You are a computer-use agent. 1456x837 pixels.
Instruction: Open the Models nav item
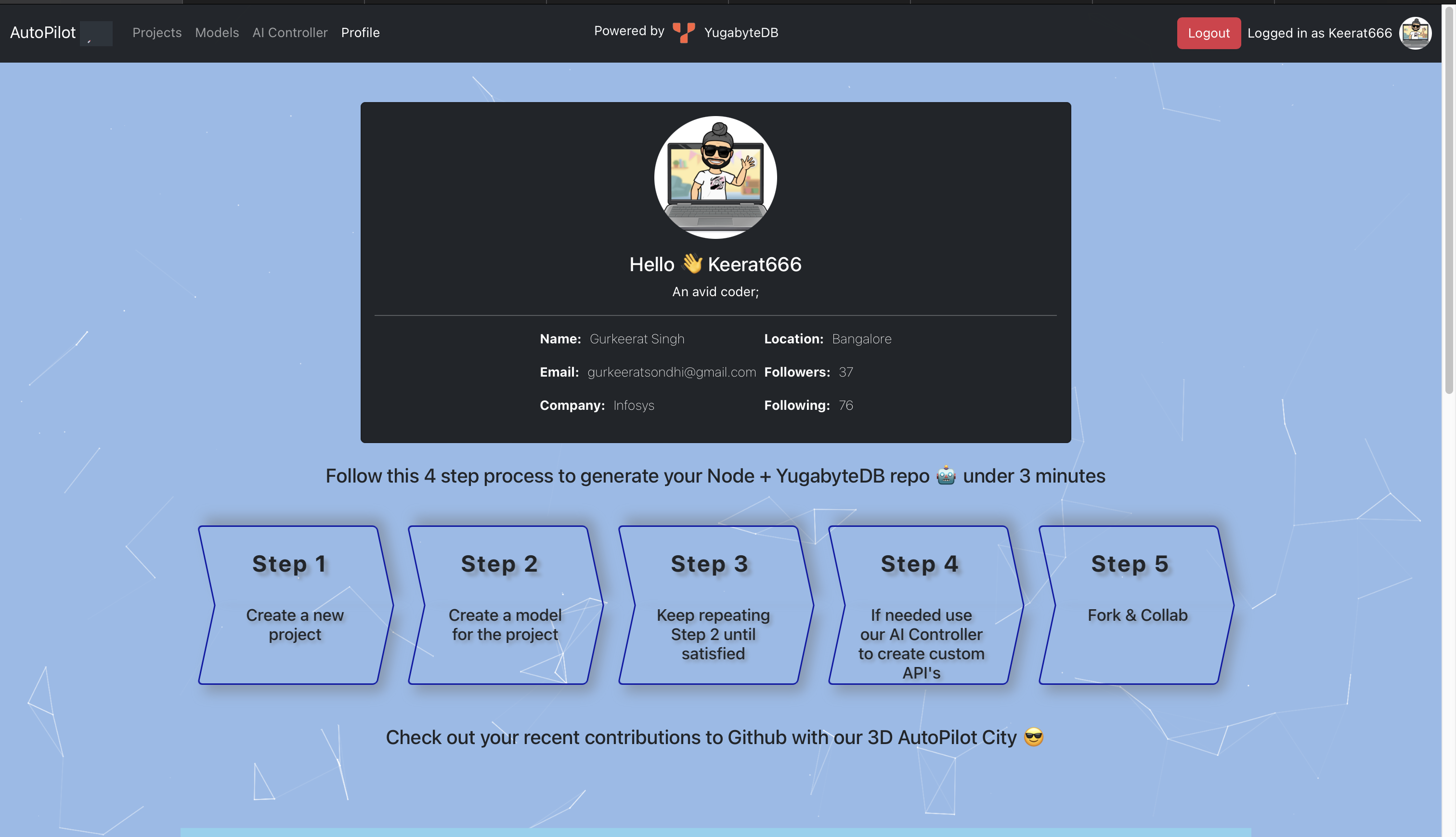217,33
